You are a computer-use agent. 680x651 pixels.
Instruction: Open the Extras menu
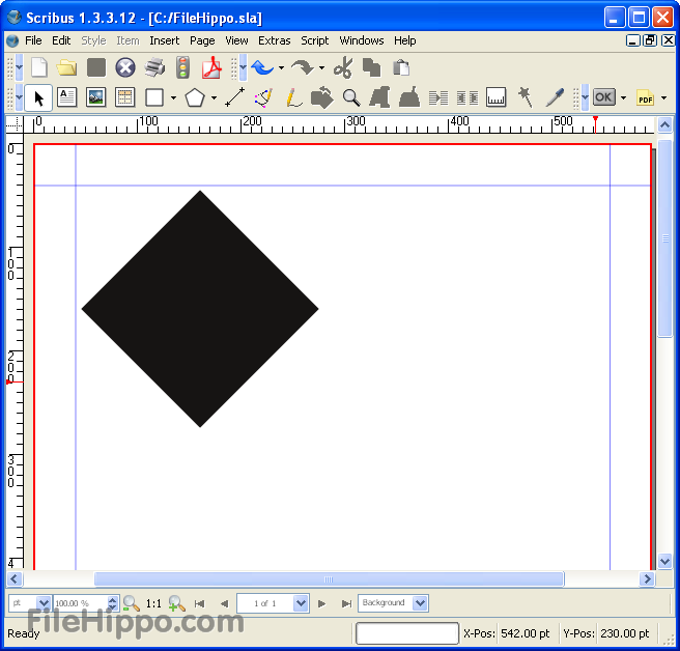tap(274, 41)
